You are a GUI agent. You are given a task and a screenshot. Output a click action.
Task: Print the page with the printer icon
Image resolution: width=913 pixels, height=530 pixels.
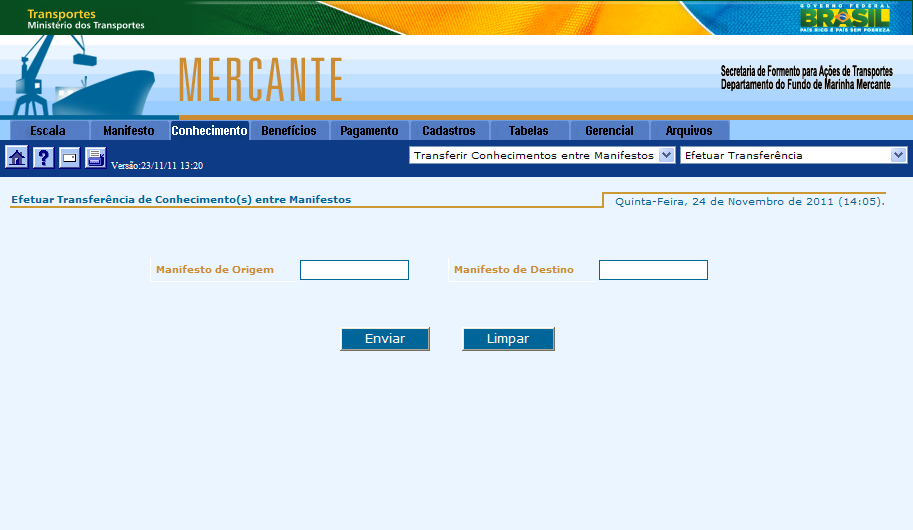pyautogui.click(x=95, y=157)
